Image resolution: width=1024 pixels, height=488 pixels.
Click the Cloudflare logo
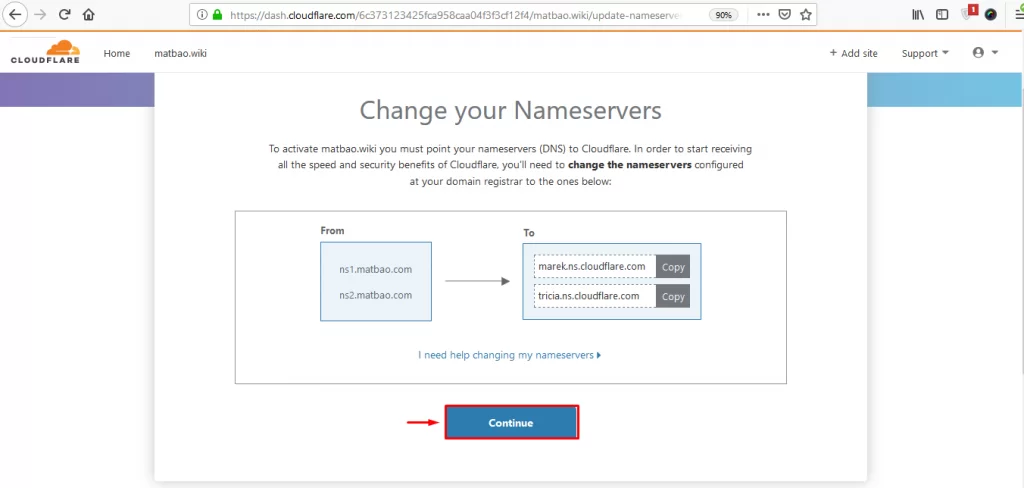pos(45,52)
